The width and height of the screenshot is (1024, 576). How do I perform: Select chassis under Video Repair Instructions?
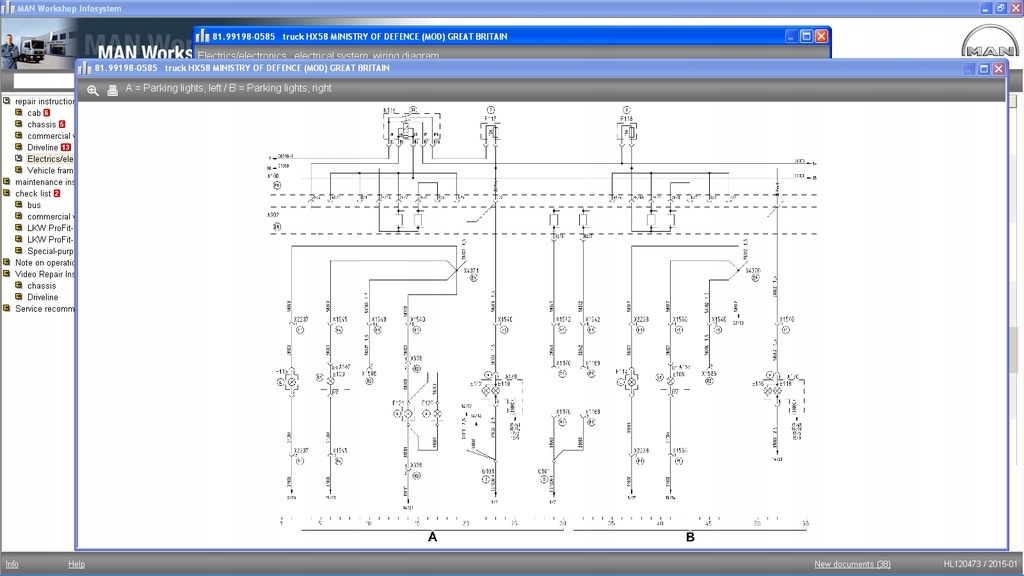[x=41, y=286]
